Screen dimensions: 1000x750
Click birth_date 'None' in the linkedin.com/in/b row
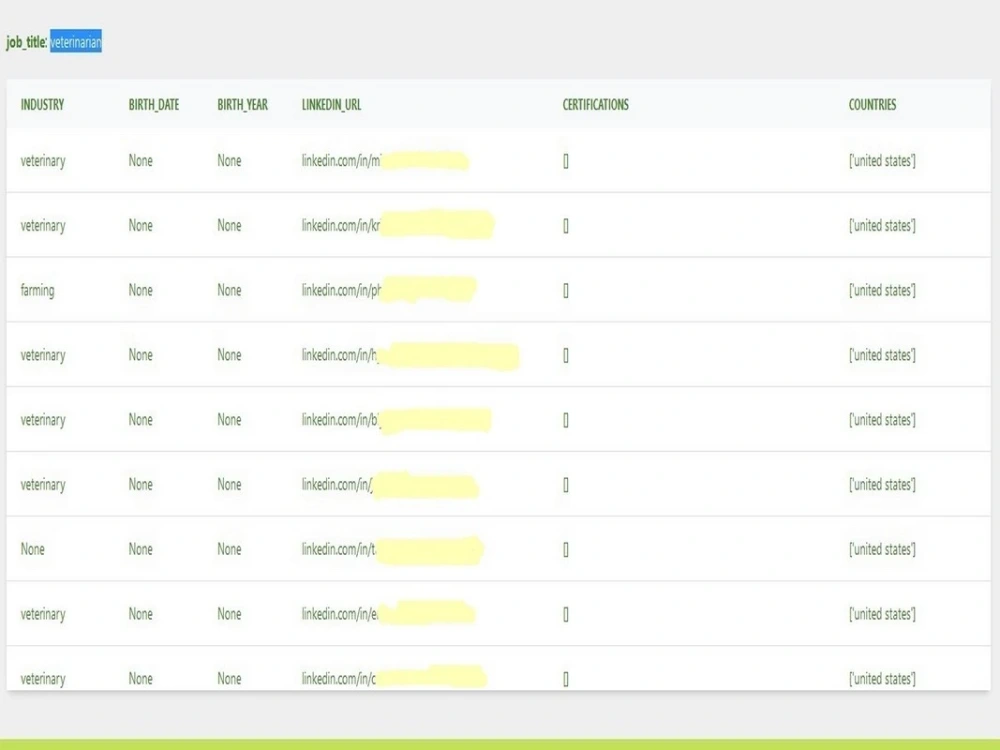pyautogui.click(x=140, y=420)
